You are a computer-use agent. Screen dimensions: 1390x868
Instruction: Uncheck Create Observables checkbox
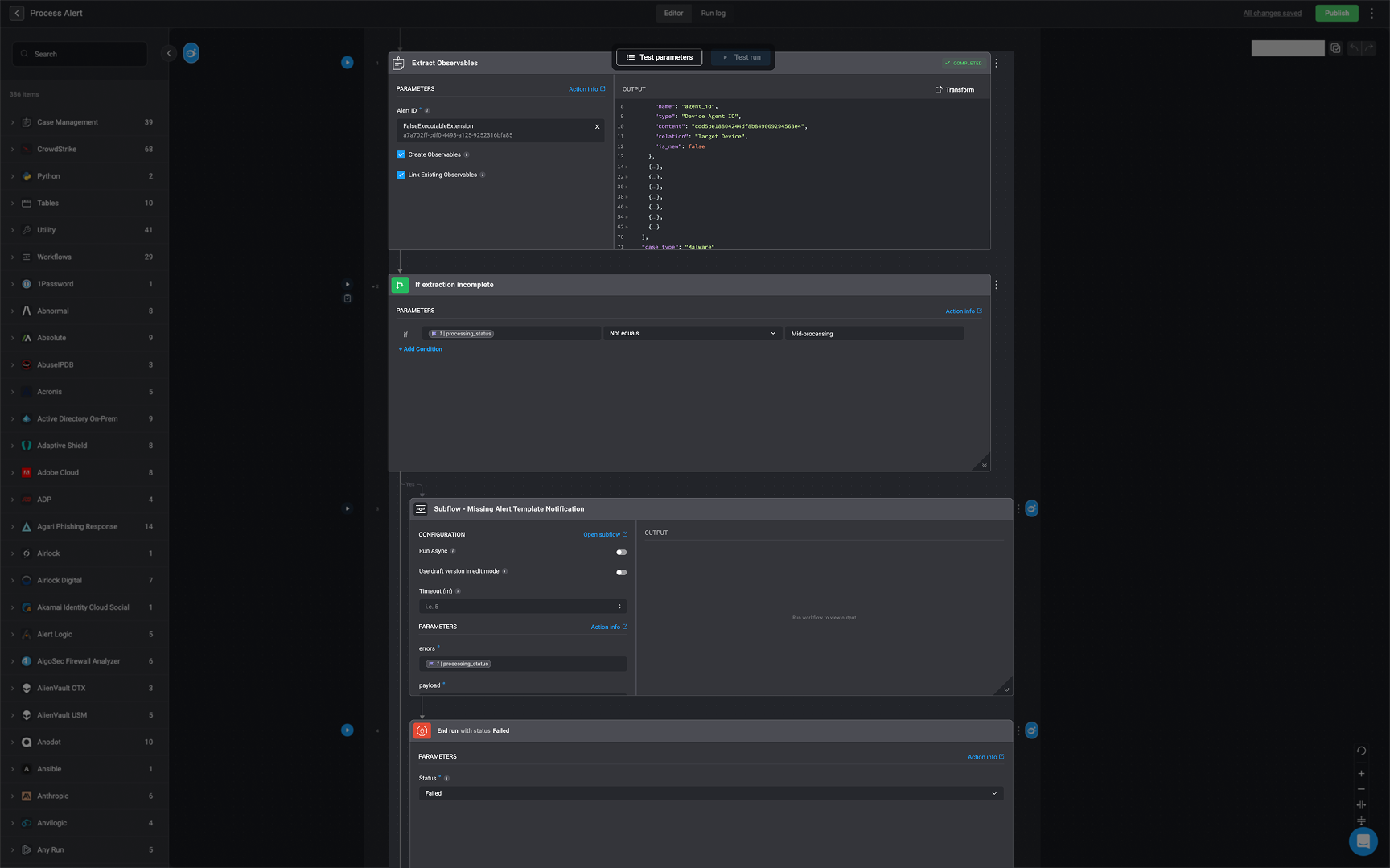click(x=401, y=154)
